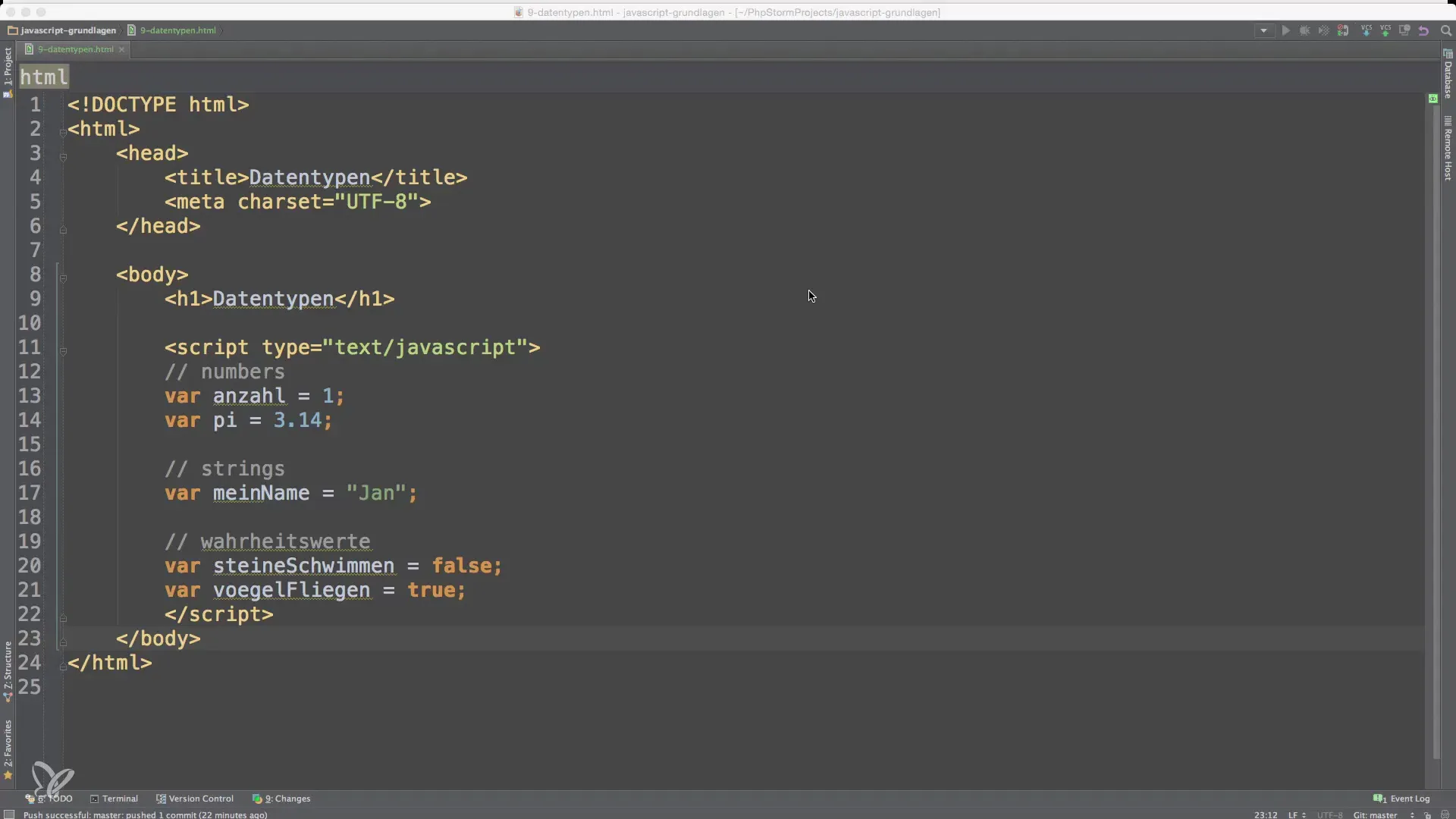Image resolution: width=1456 pixels, height=819 pixels.
Task: Open the Project tool window
Action: click(x=8, y=72)
